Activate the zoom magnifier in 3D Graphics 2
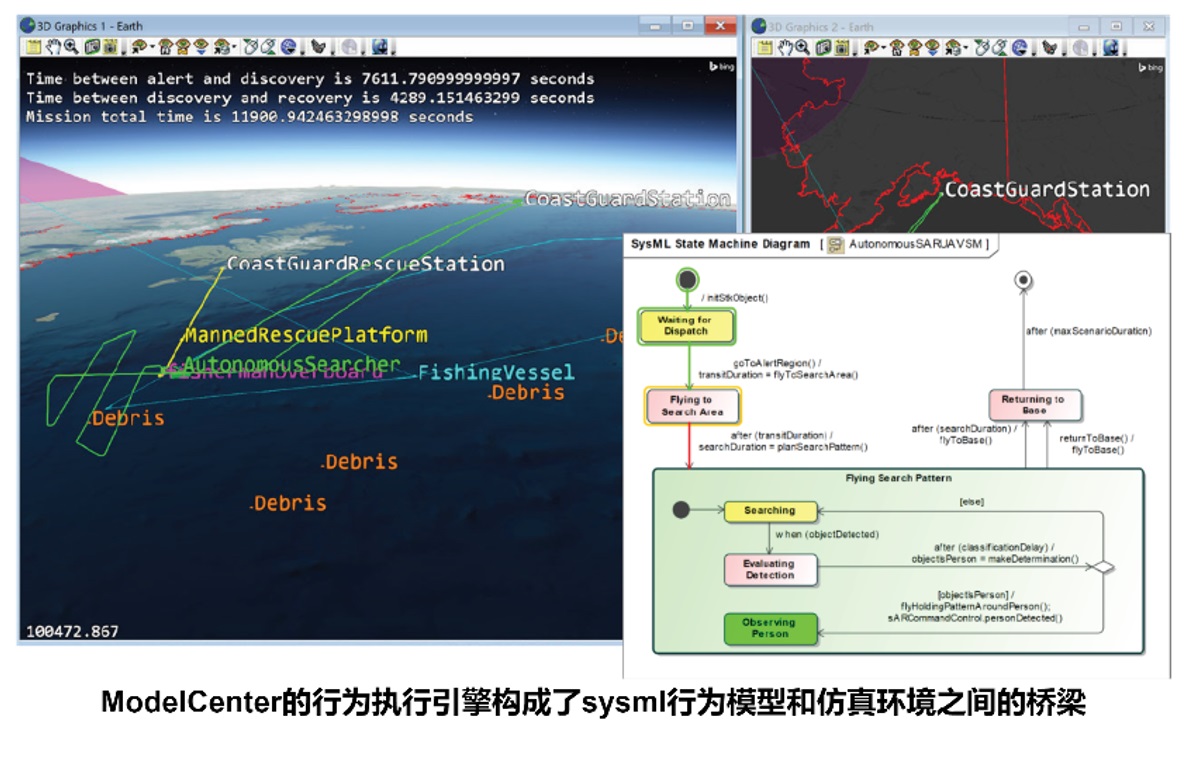Viewport: 1190px width, 771px height. point(802,48)
